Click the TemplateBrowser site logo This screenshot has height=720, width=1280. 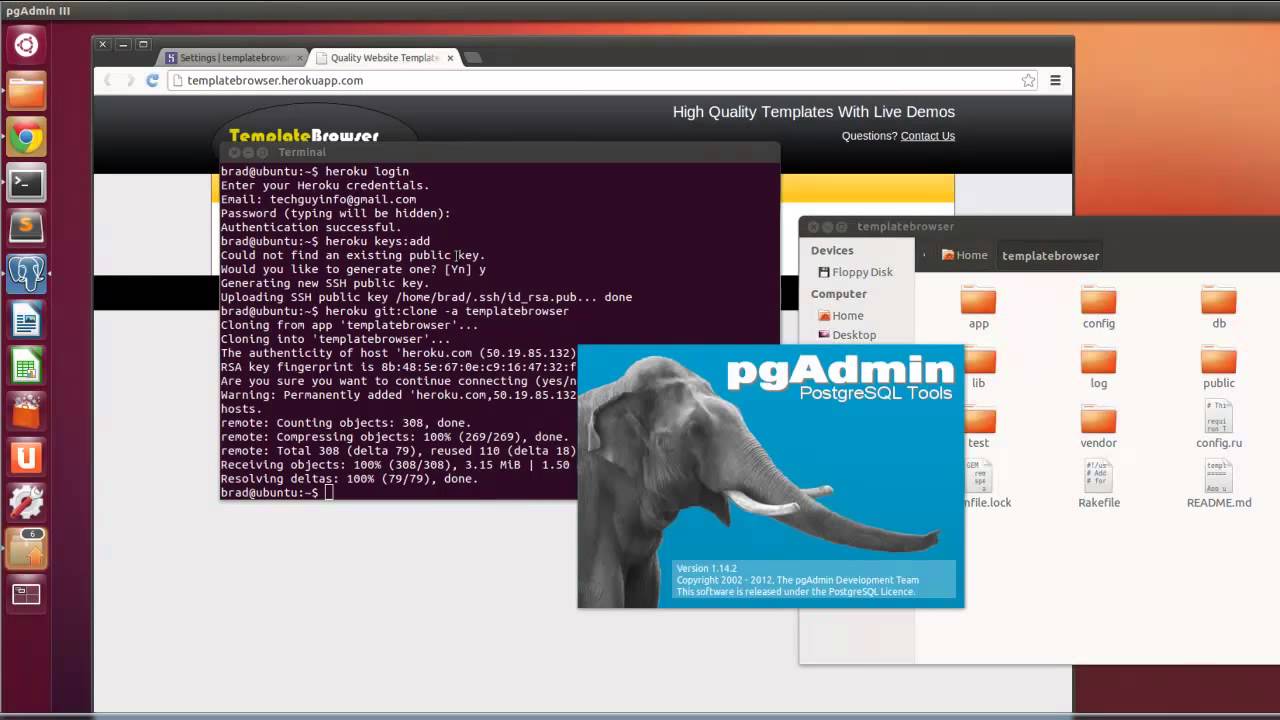point(304,136)
